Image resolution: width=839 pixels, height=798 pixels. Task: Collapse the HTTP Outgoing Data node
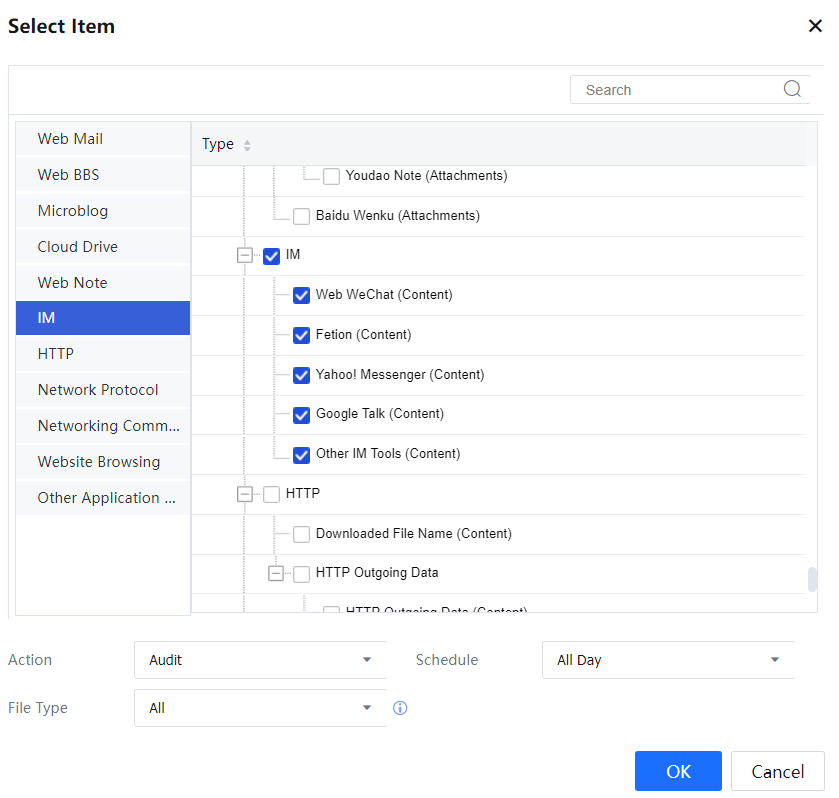(x=276, y=574)
